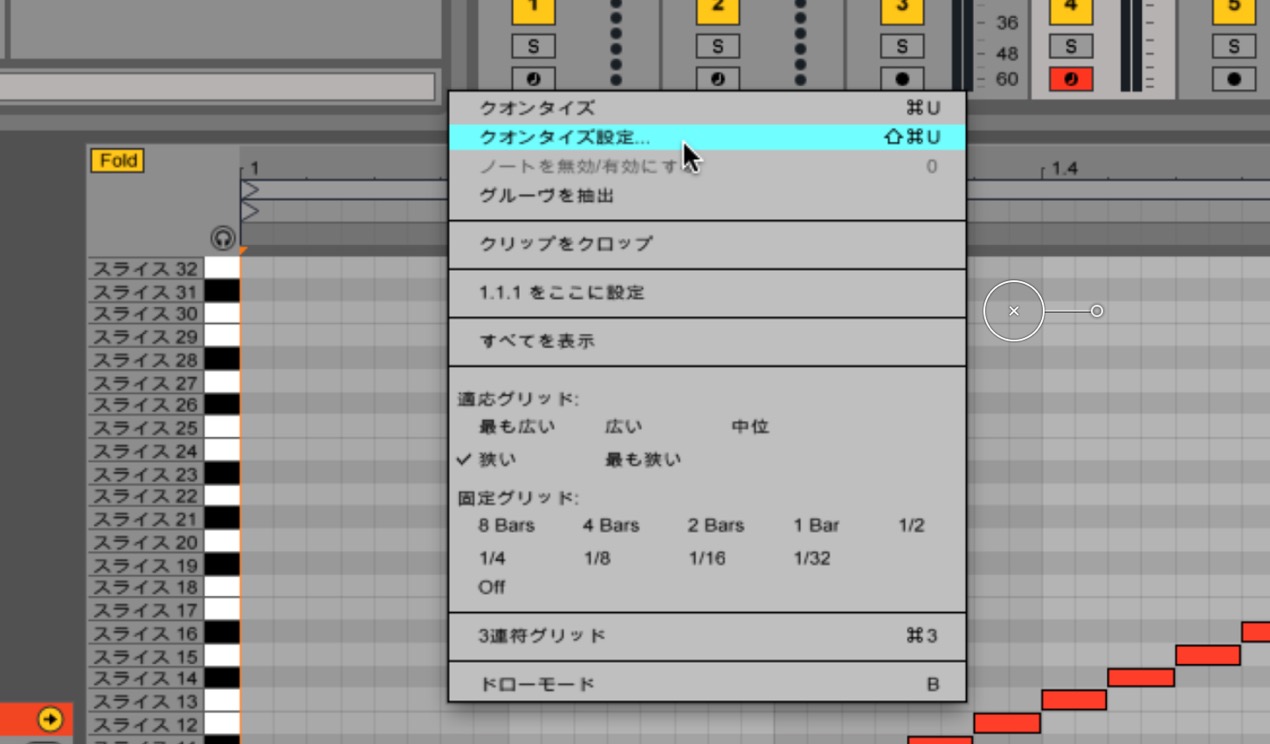Select クリップをクロップ menu item

pos(707,244)
